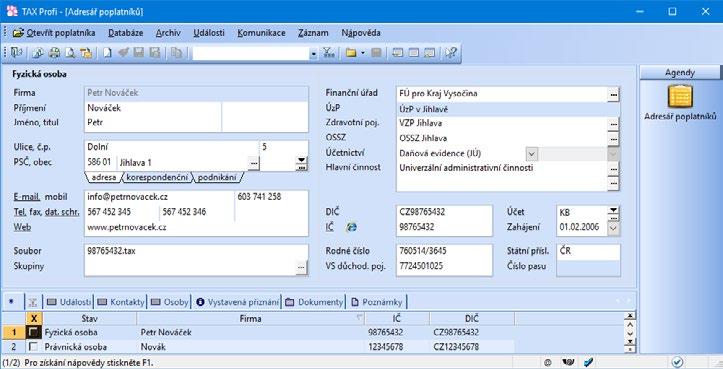Open the Poznámky tab

click(377, 302)
